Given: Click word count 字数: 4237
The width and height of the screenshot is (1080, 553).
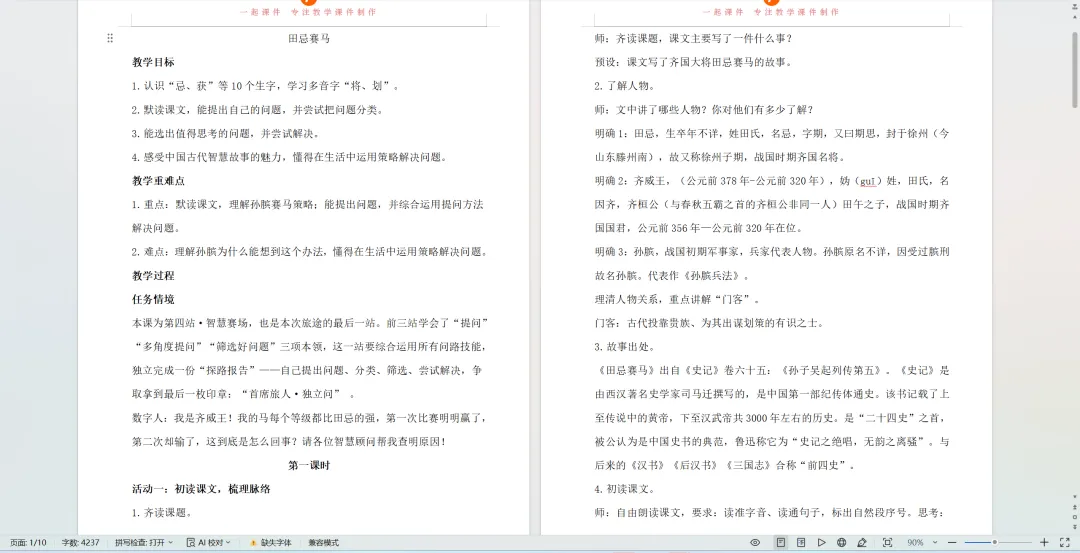Looking at the screenshot, I should point(81,543).
